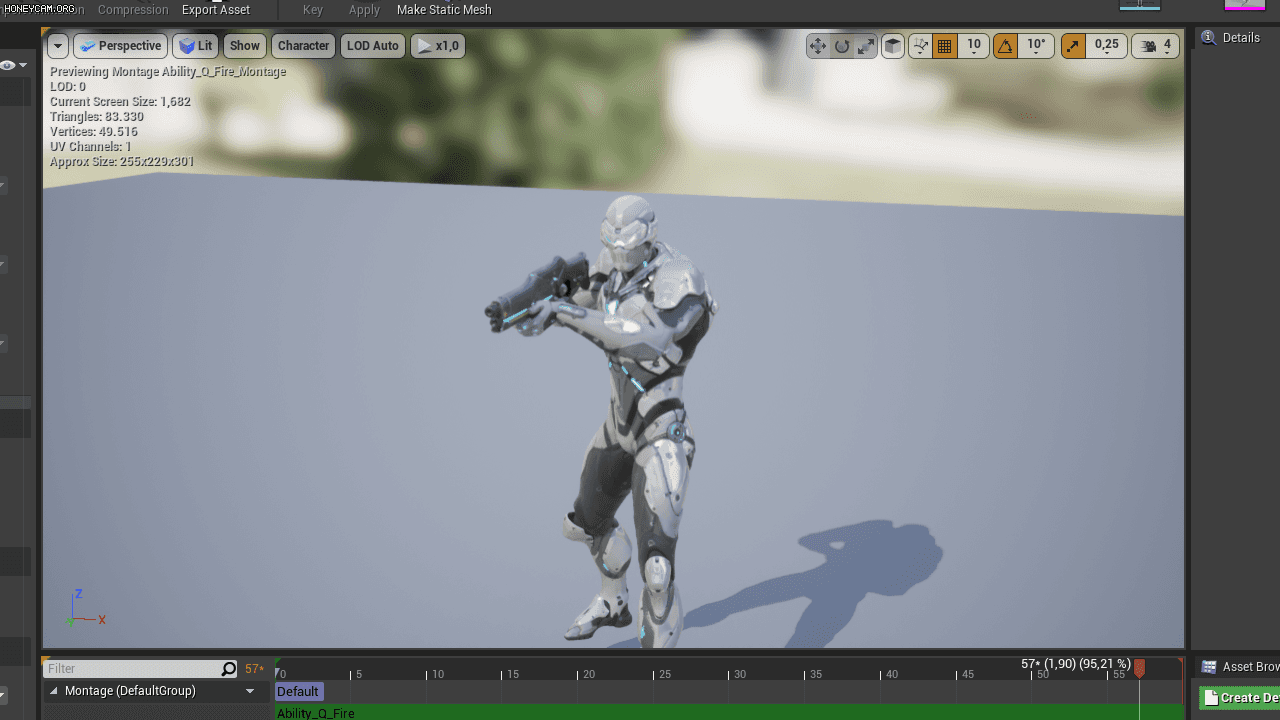Click the 'Approx Size: 255x229x301' text
Screen dimensions: 1280x720
pyautogui.click(x=122, y=162)
